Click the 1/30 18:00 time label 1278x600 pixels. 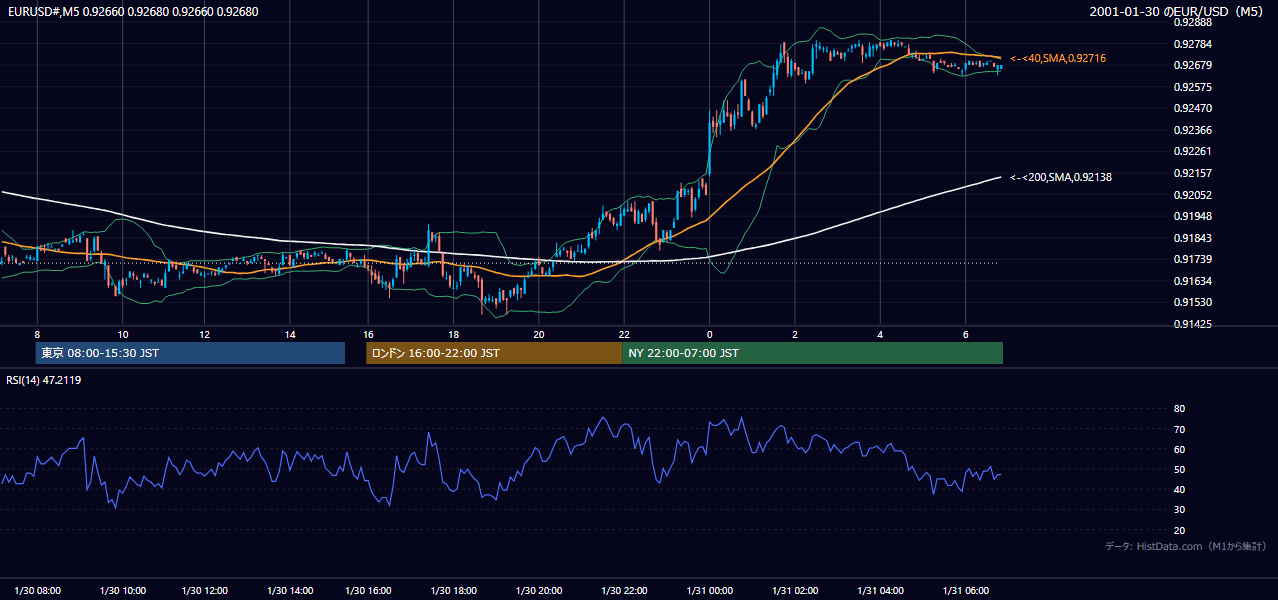point(452,591)
